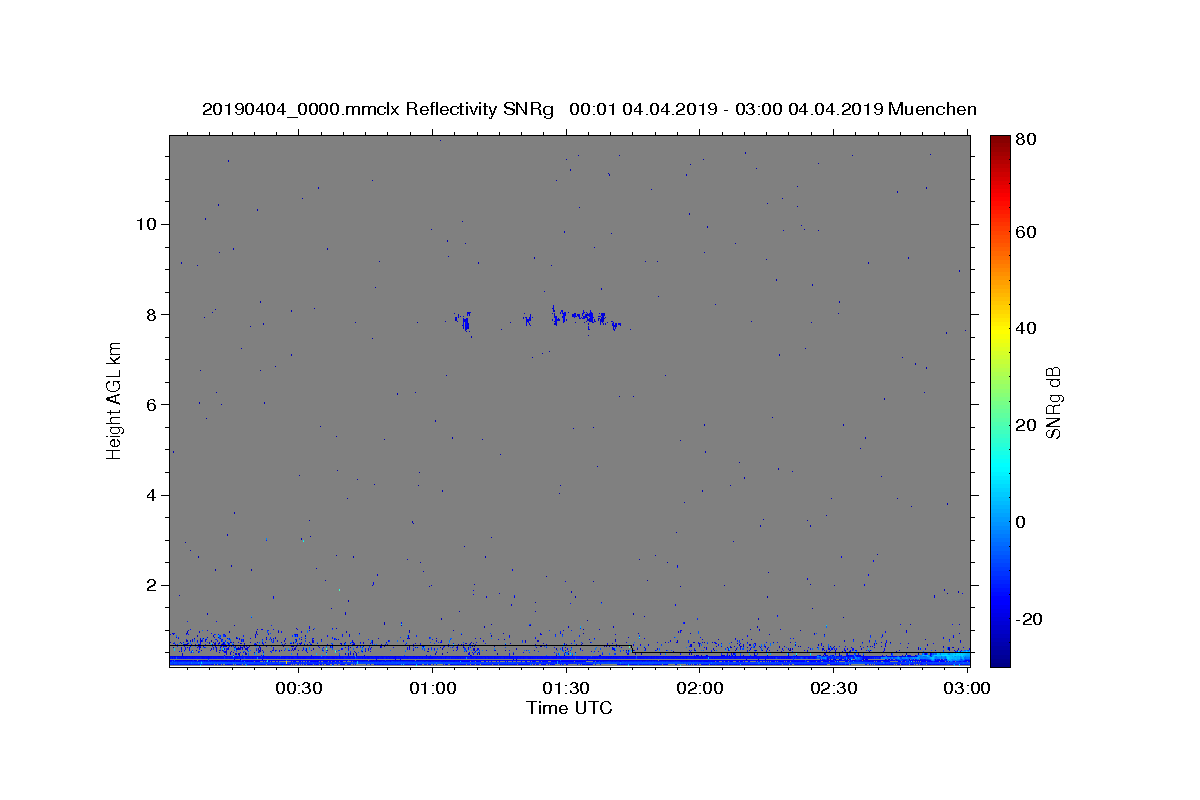This screenshot has width=1200, height=800.
Task: Select the 01:00 time tick label
Action: [x=432, y=689]
